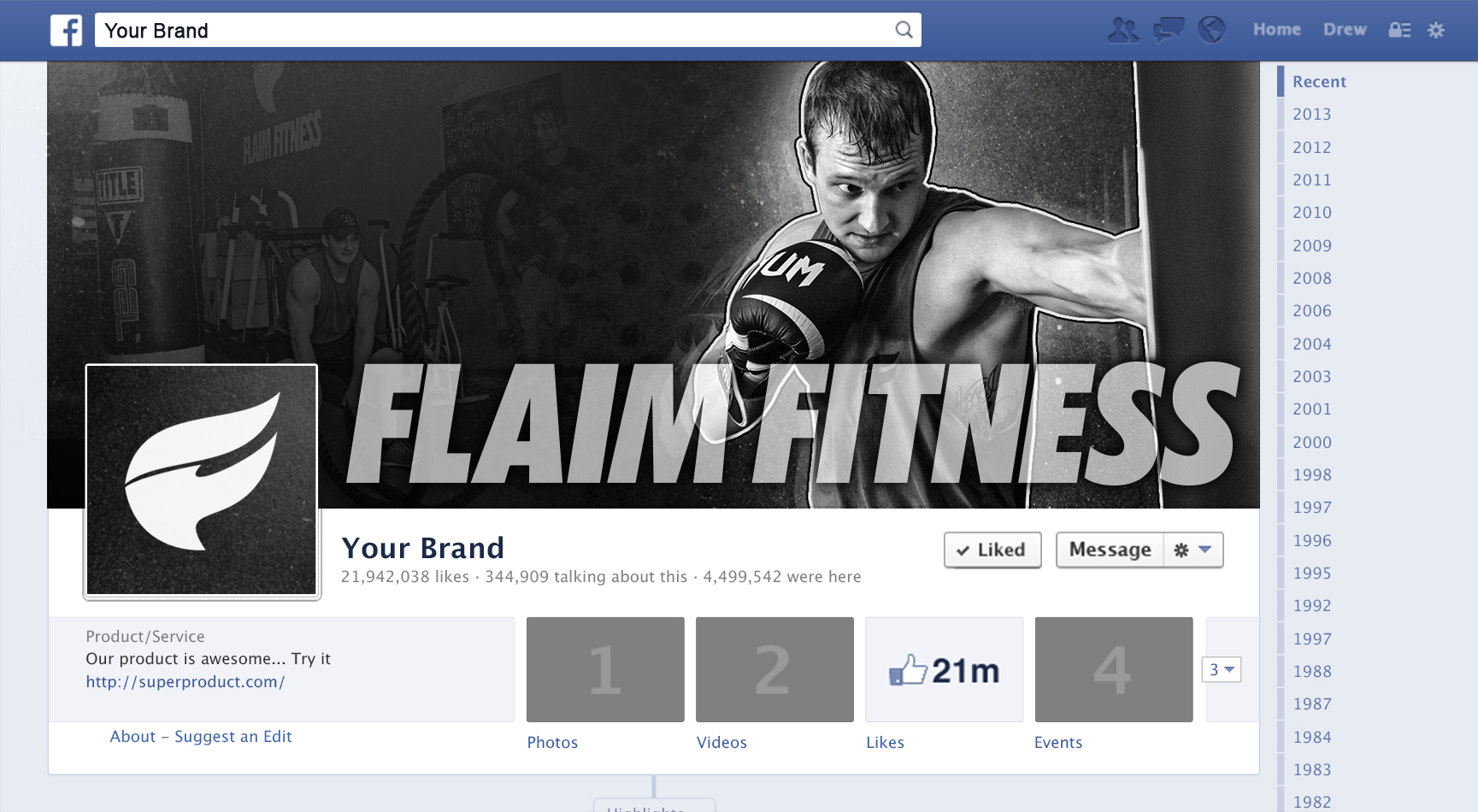
Task: Click the thumbs-up 21m Likes tile
Action: pyautogui.click(x=944, y=670)
